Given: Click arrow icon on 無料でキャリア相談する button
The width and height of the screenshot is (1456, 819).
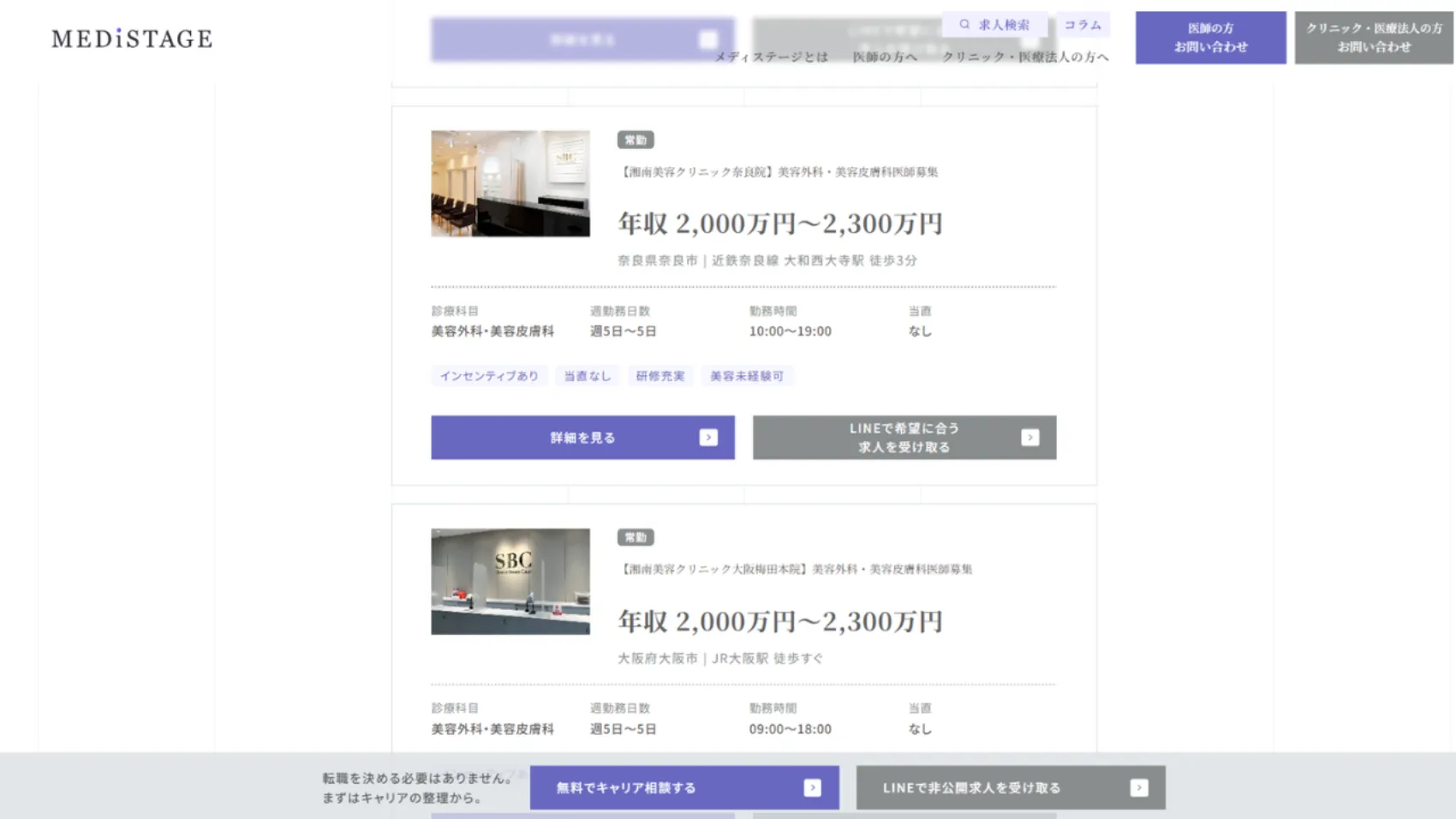Looking at the screenshot, I should 813,787.
